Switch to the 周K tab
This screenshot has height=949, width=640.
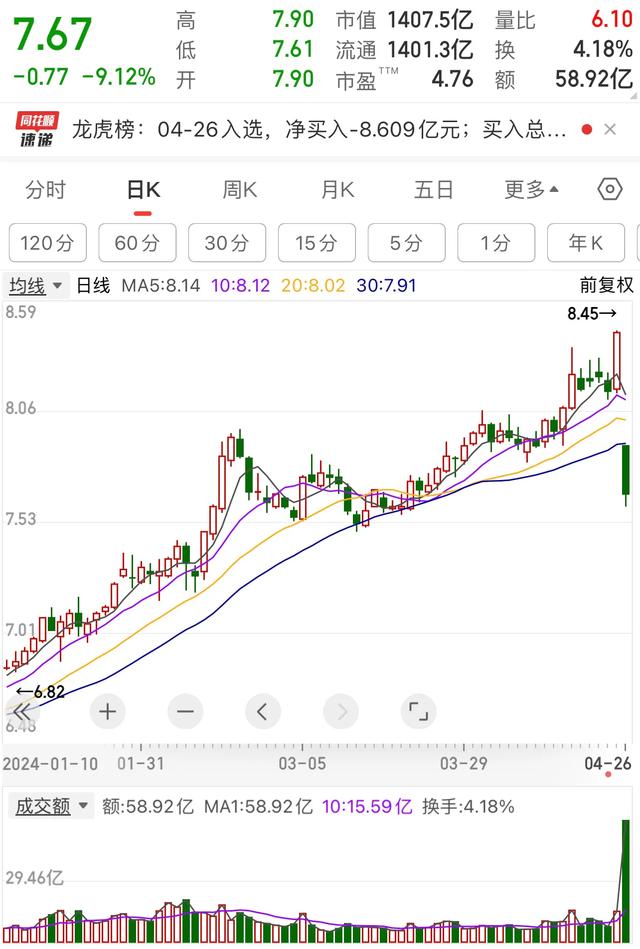(240, 190)
